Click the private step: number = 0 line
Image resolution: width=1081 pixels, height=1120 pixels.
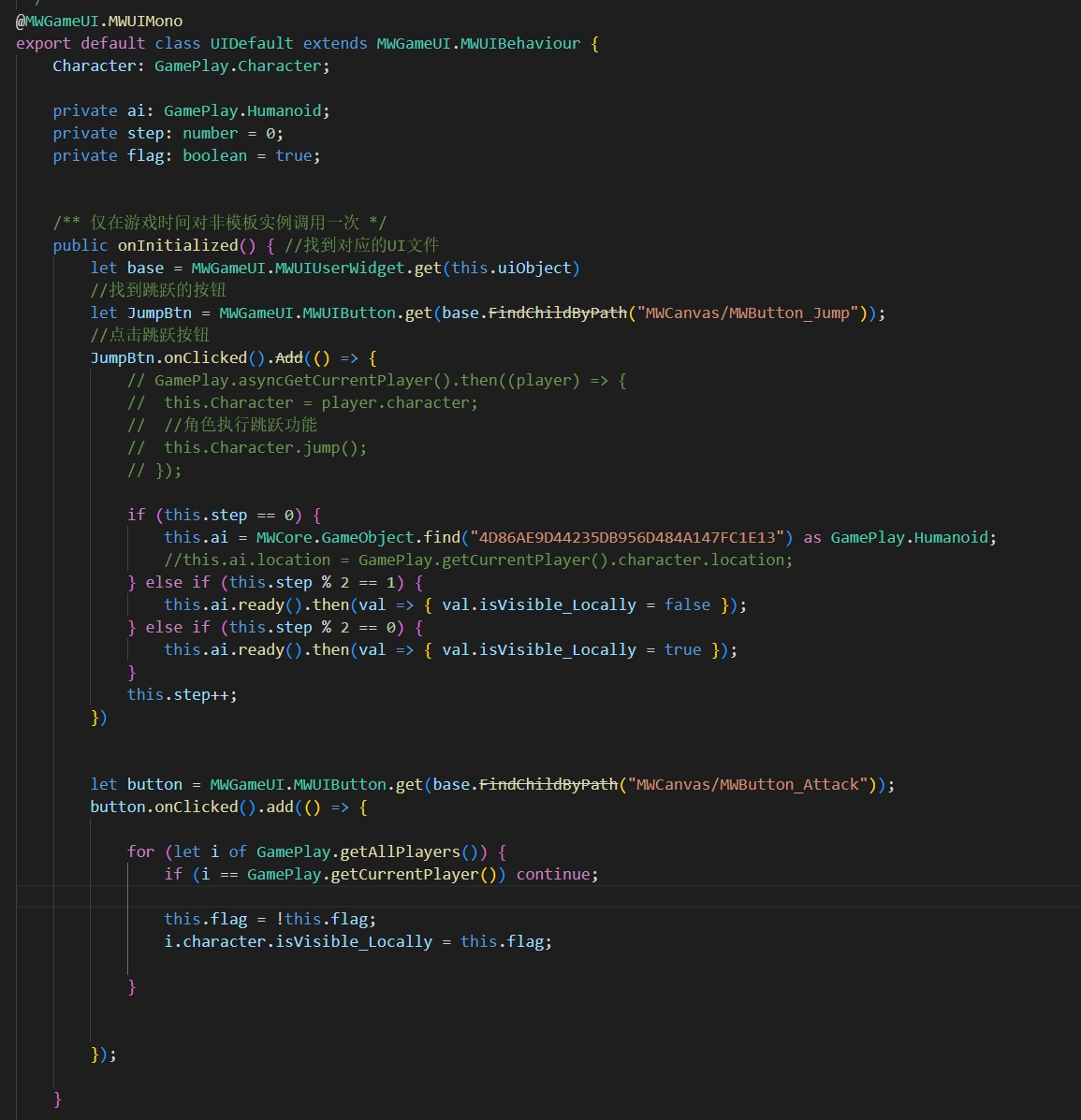pos(168,133)
